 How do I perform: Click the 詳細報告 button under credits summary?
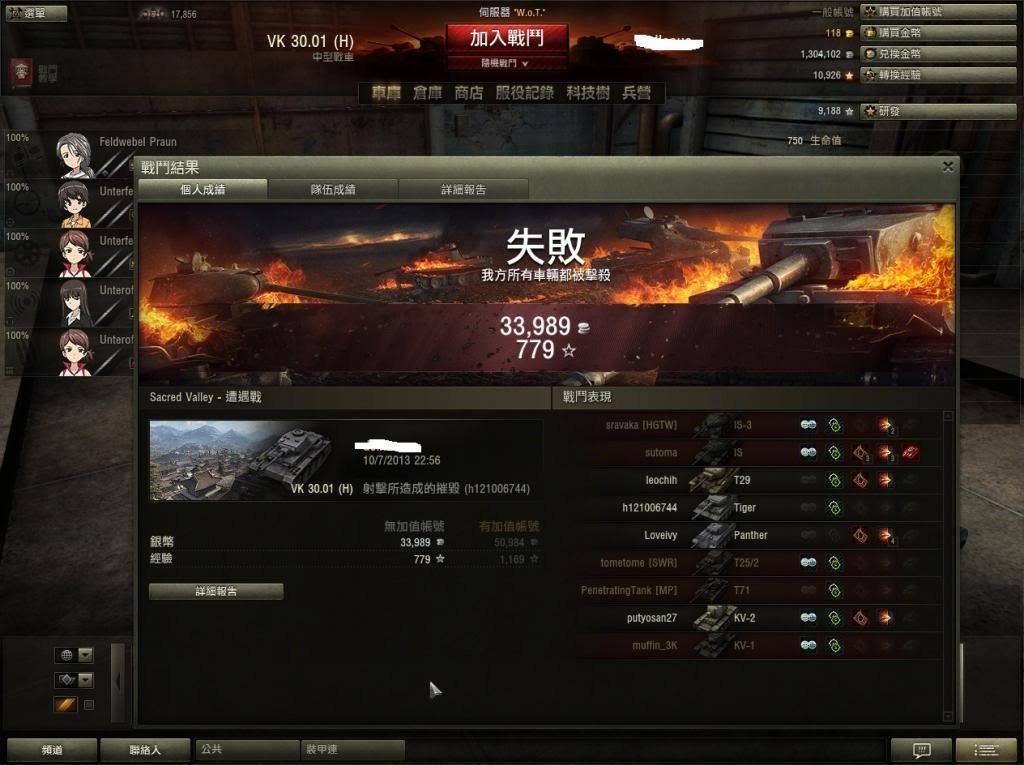pos(216,591)
